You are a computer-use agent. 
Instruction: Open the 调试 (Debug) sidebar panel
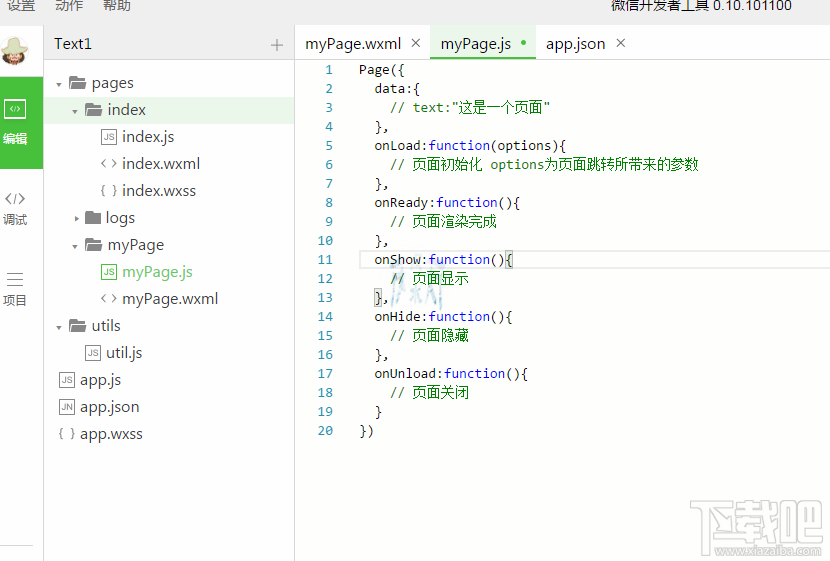click(x=15, y=208)
